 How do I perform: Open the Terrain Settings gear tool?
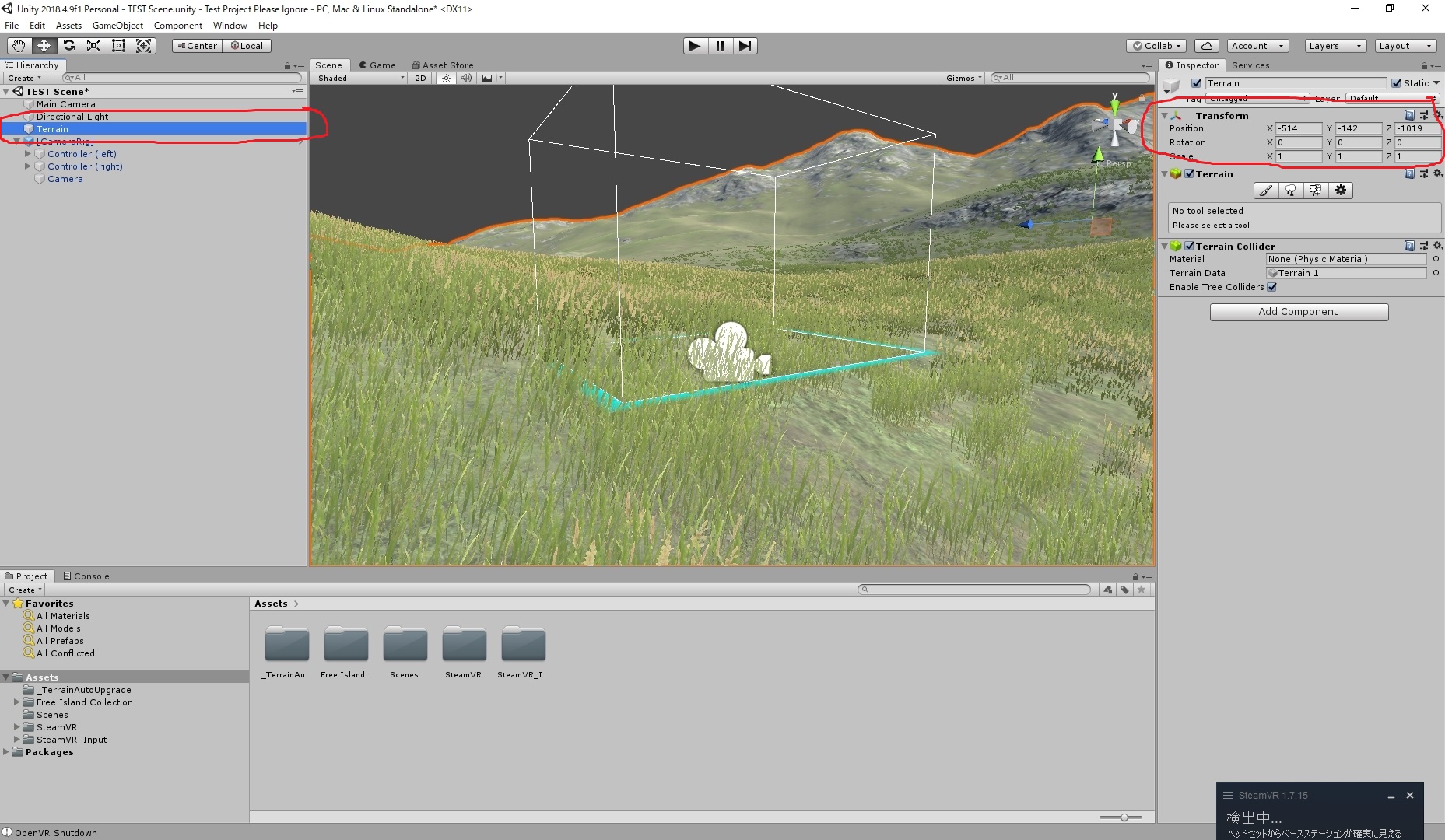coord(1340,191)
